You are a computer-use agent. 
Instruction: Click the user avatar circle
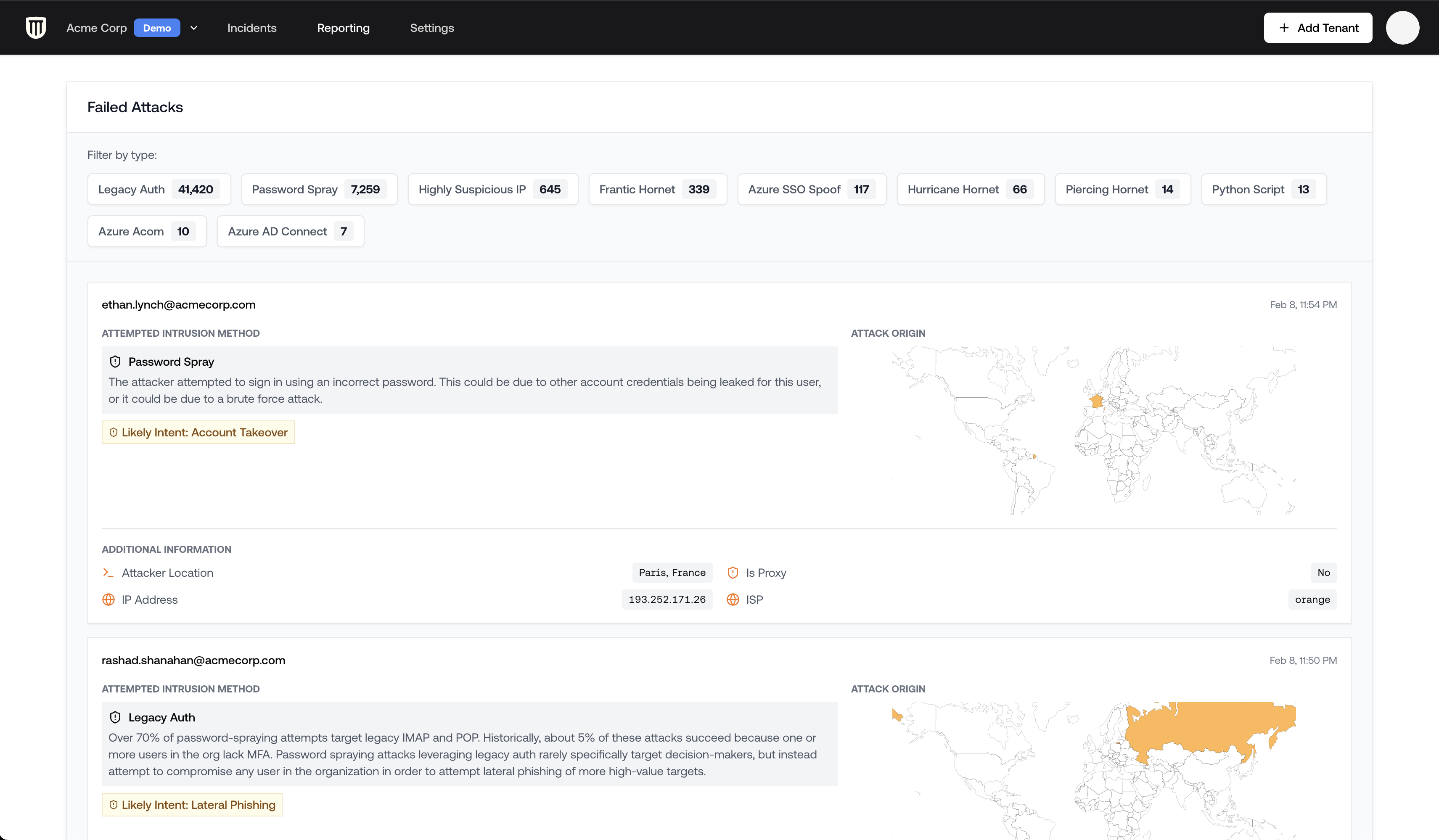point(1402,27)
